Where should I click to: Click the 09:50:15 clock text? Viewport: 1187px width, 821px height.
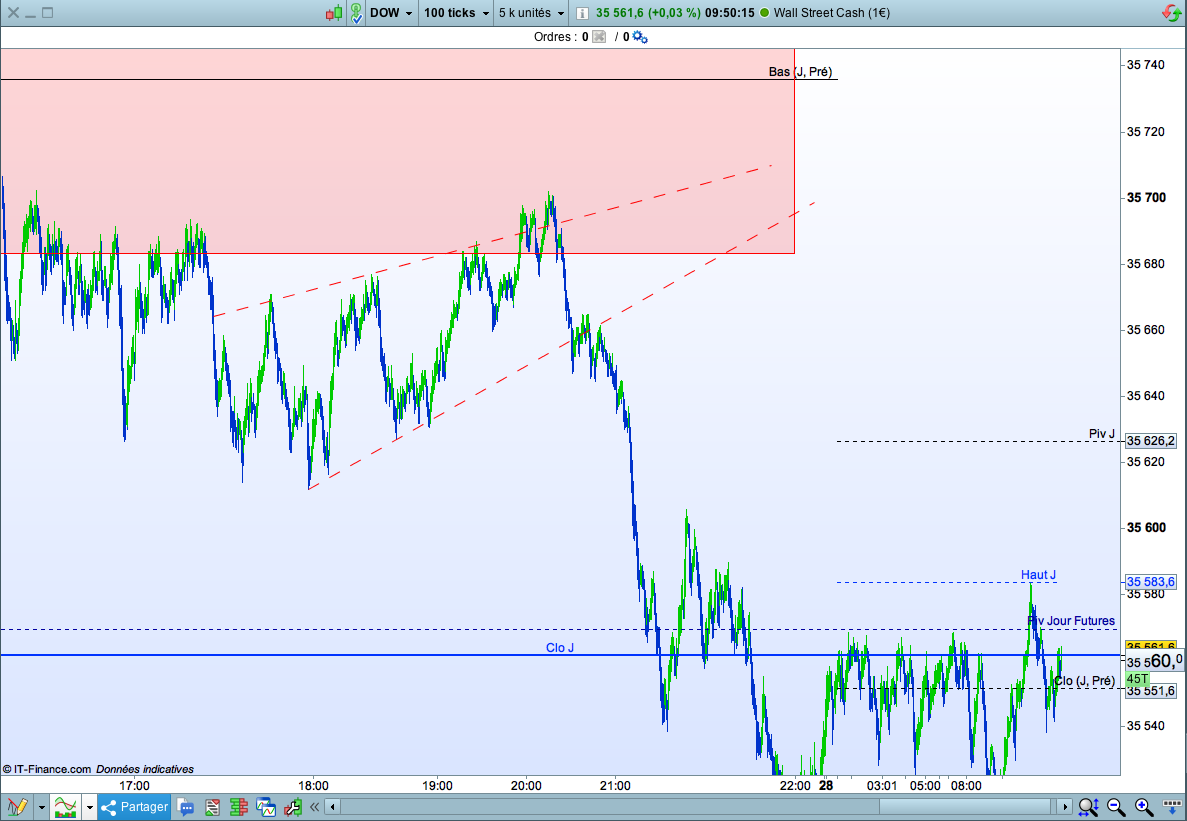pos(730,13)
